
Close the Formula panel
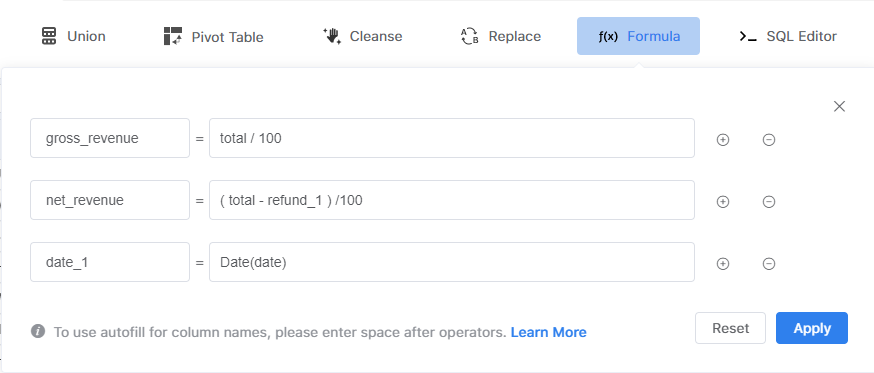839,106
